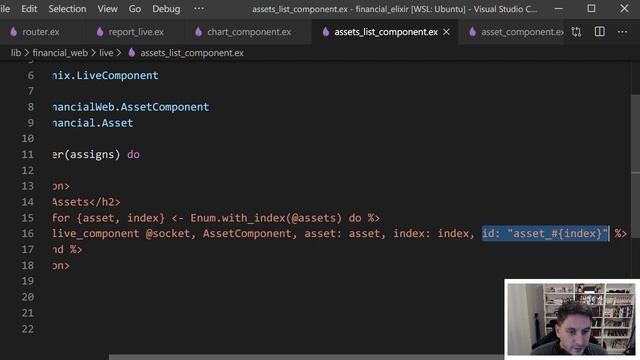This screenshot has width=640, height=360.
Task: Close the assets_list_component.ex tab
Action: point(447,32)
